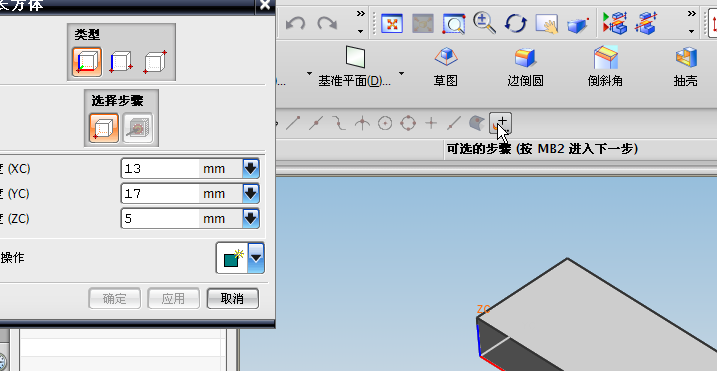Select Two Diagonal Points block type
This screenshot has height=371, width=717.
tap(155, 62)
